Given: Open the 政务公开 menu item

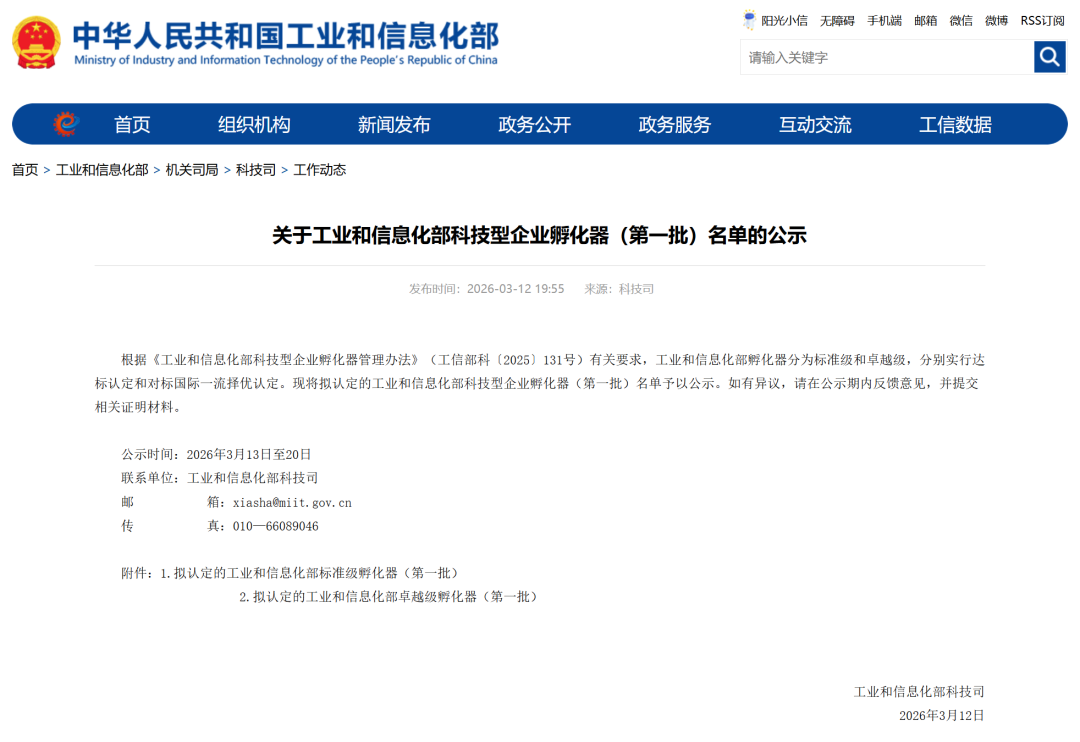Looking at the screenshot, I should [x=534, y=125].
